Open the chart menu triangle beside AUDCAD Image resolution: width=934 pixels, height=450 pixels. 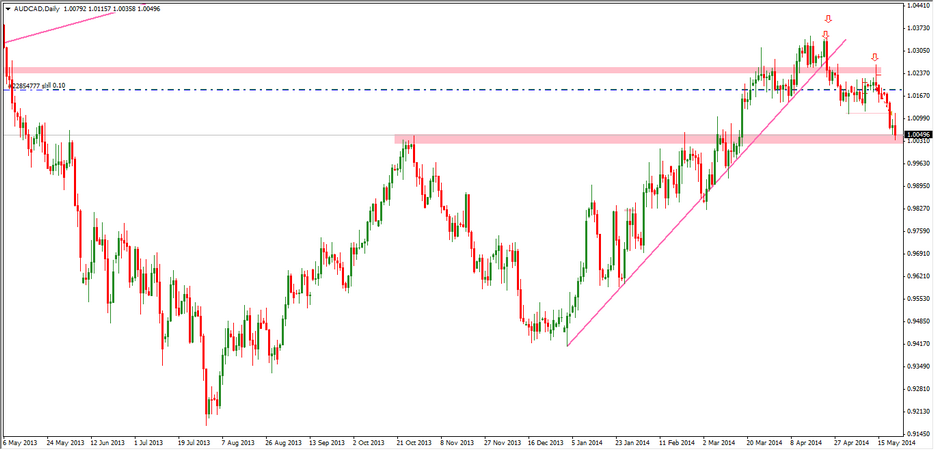click(8, 8)
